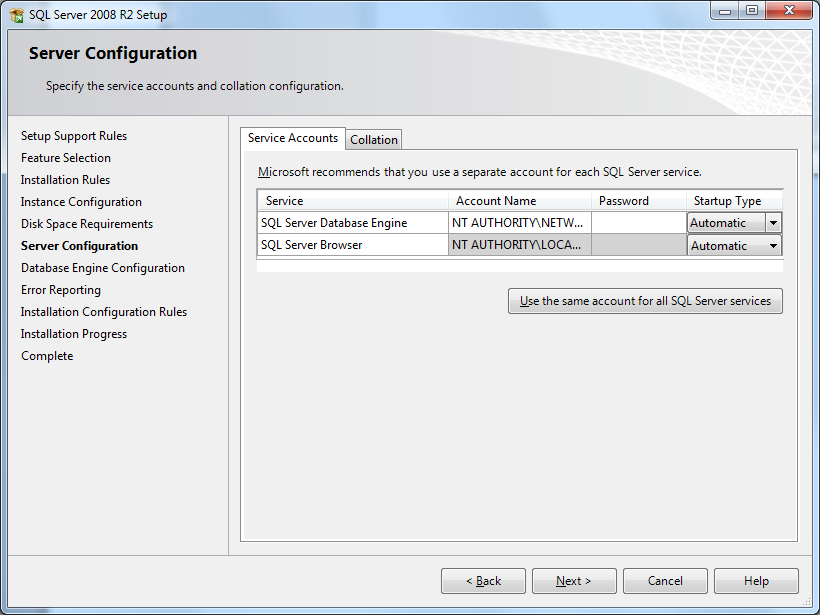Click Error Reporting step
The height and width of the screenshot is (615, 820).
(61, 290)
